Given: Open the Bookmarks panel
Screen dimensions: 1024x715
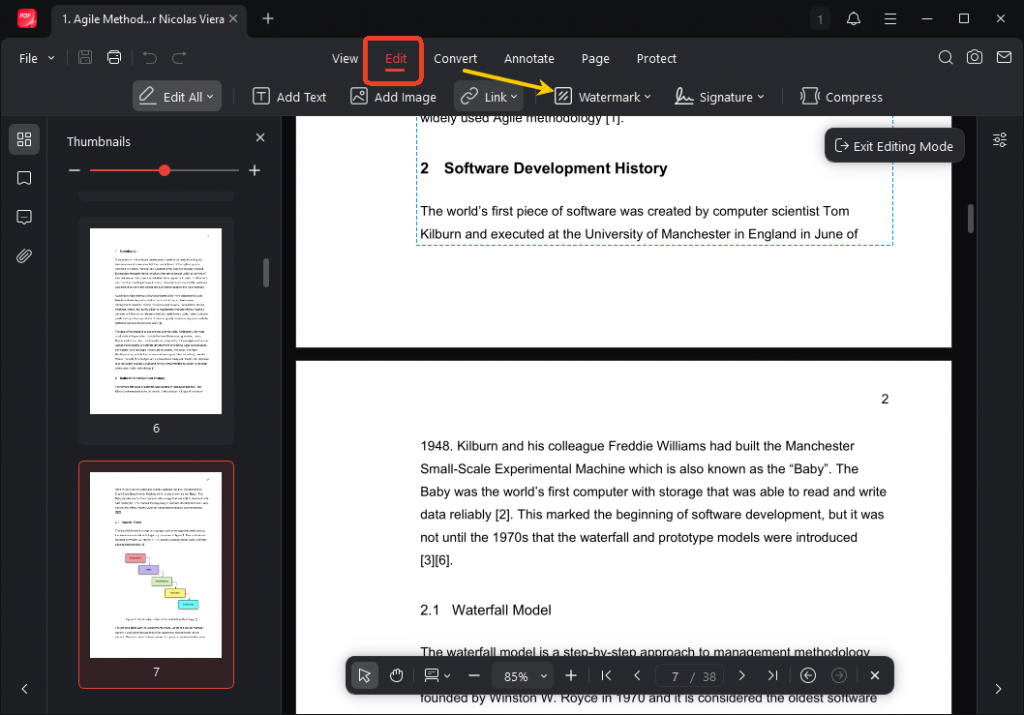Looking at the screenshot, I should click(x=23, y=178).
